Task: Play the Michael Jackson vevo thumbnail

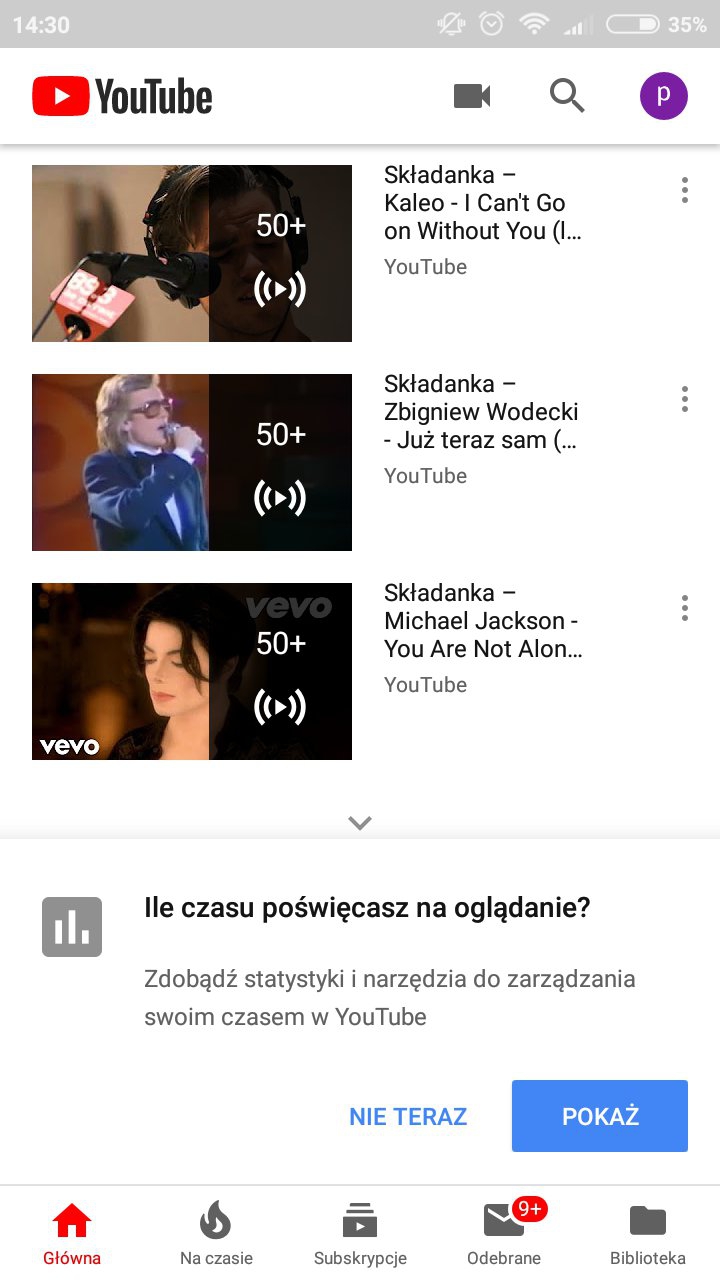Action: [x=192, y=671]
